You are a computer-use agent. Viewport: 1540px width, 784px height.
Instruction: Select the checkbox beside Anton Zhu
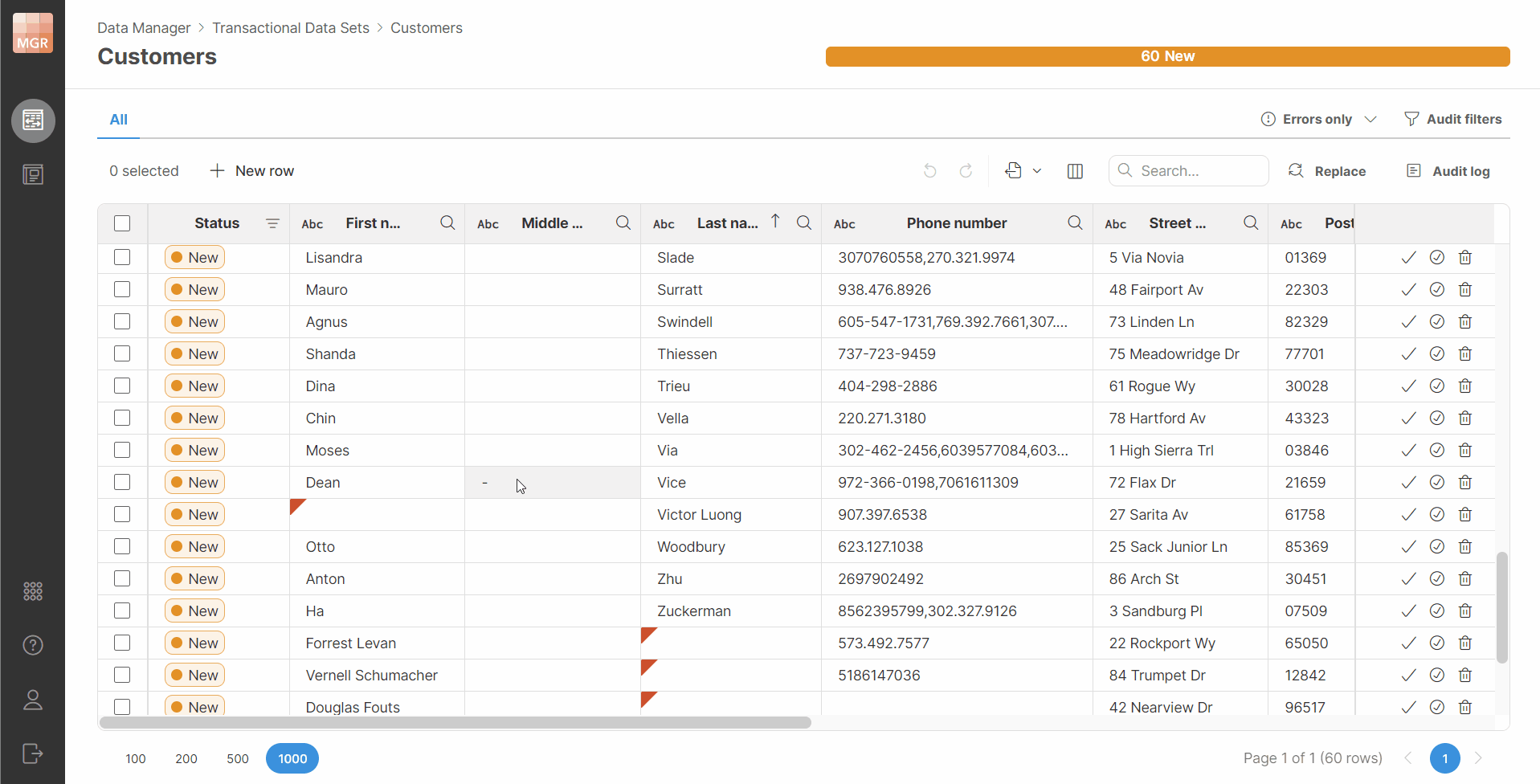(122, 578)
